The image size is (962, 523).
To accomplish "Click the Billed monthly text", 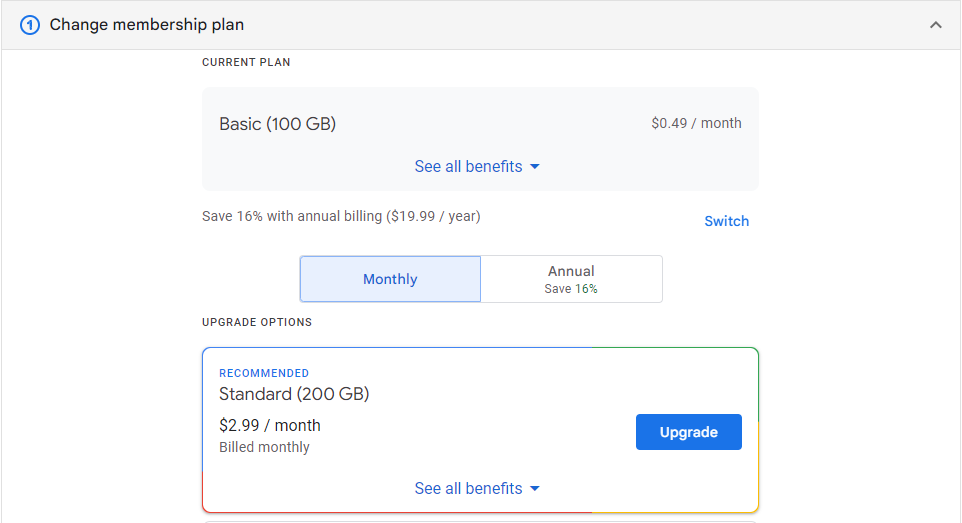I will click(x=264, y=447).
